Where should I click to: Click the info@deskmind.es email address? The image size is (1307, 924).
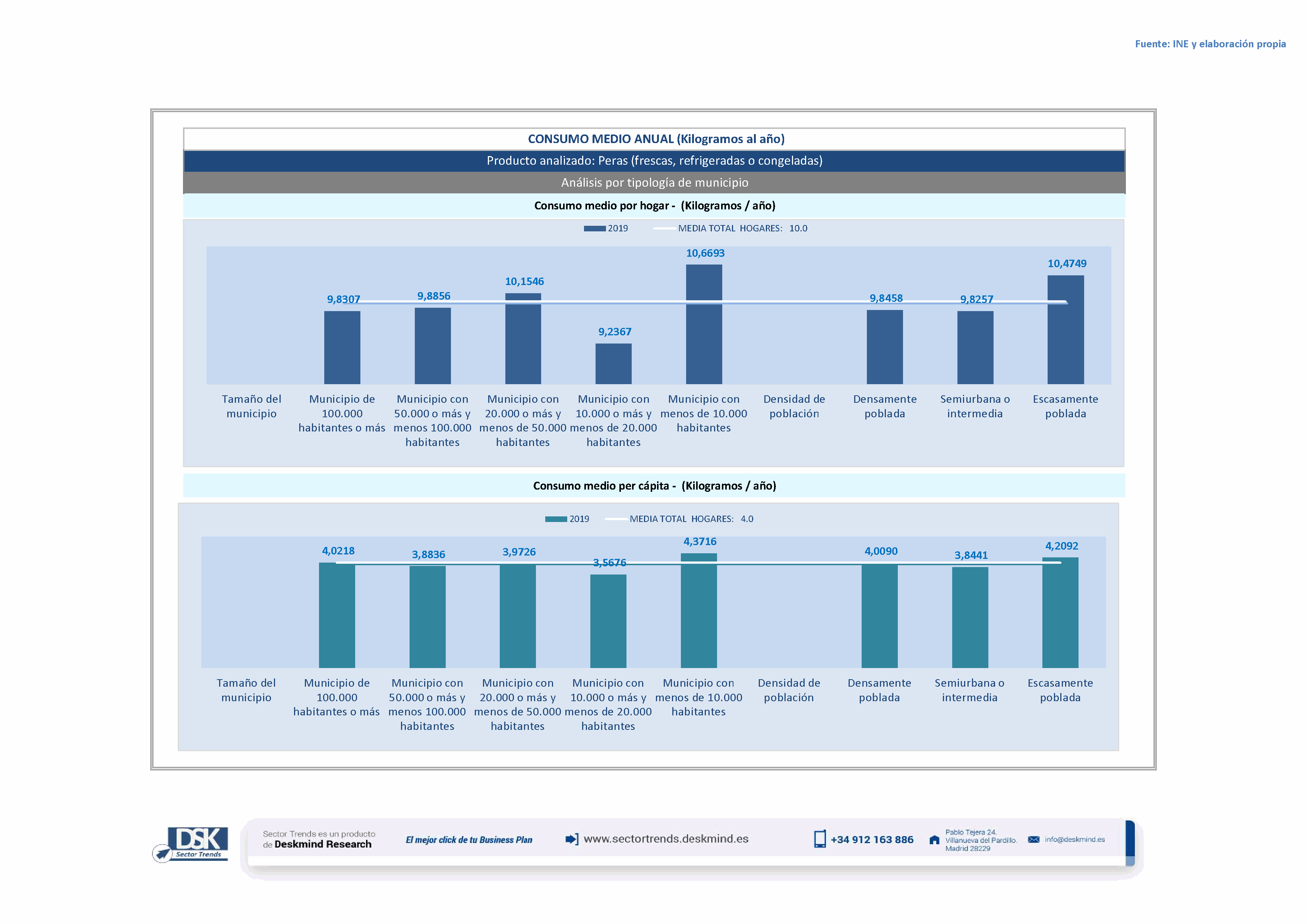click(x=1074, y=839)
